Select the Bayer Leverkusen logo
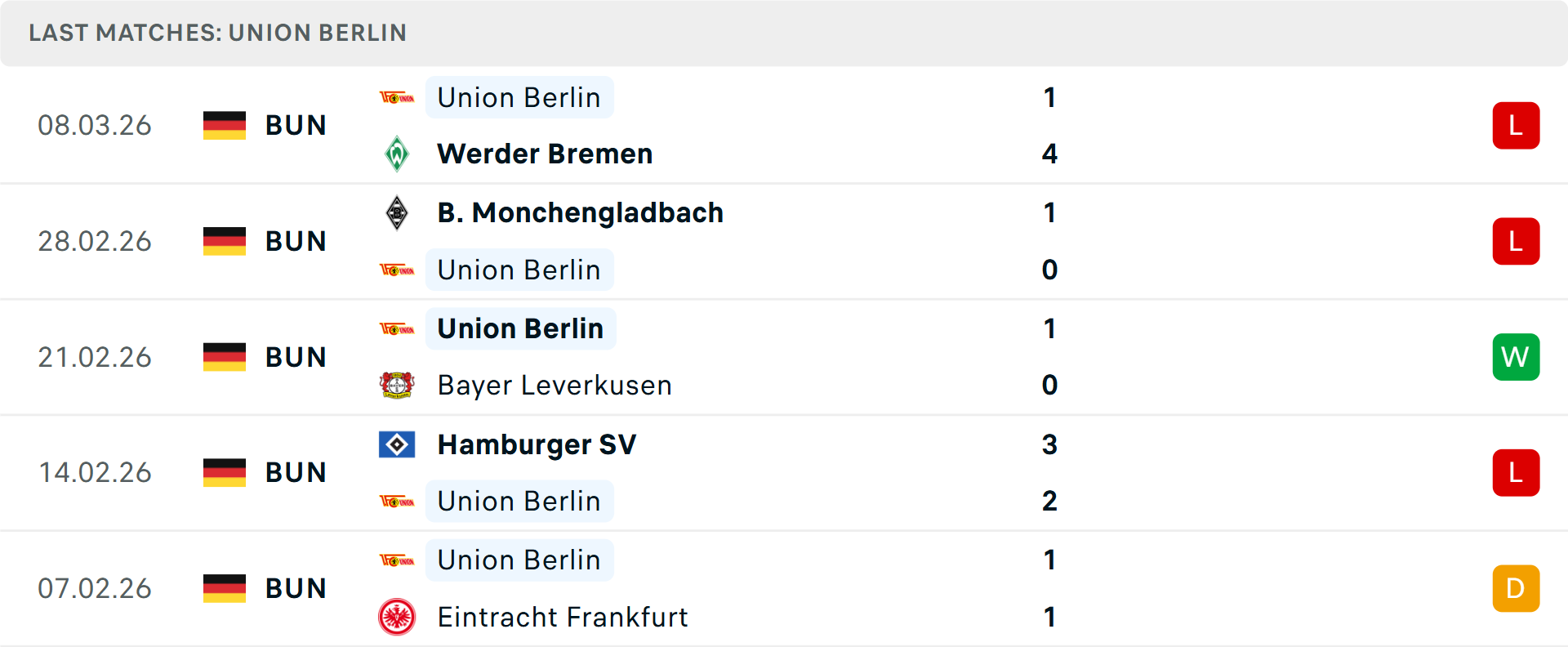This screenshot has height=647, width=1568. (398, 385)
